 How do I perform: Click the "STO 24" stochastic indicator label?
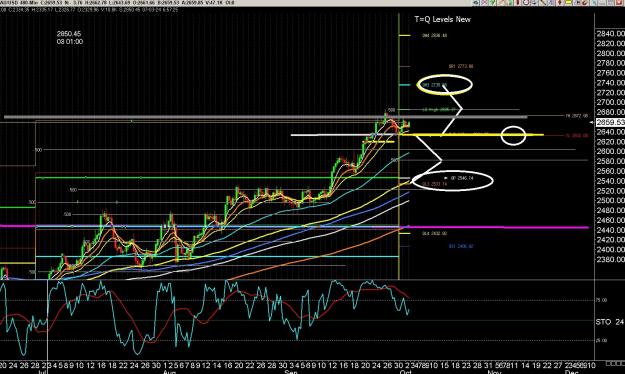coord(610,322)
